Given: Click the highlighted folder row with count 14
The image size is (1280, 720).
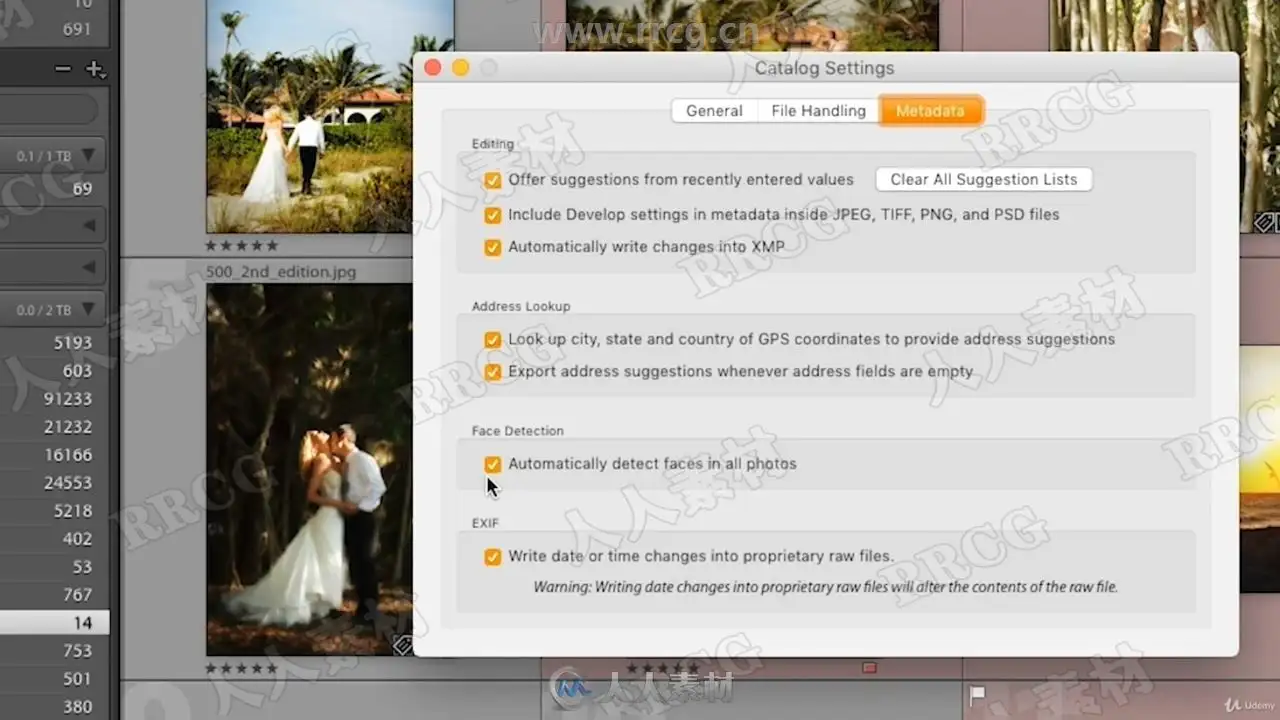Looking at the screenshot, I should [x=54, y=623].
